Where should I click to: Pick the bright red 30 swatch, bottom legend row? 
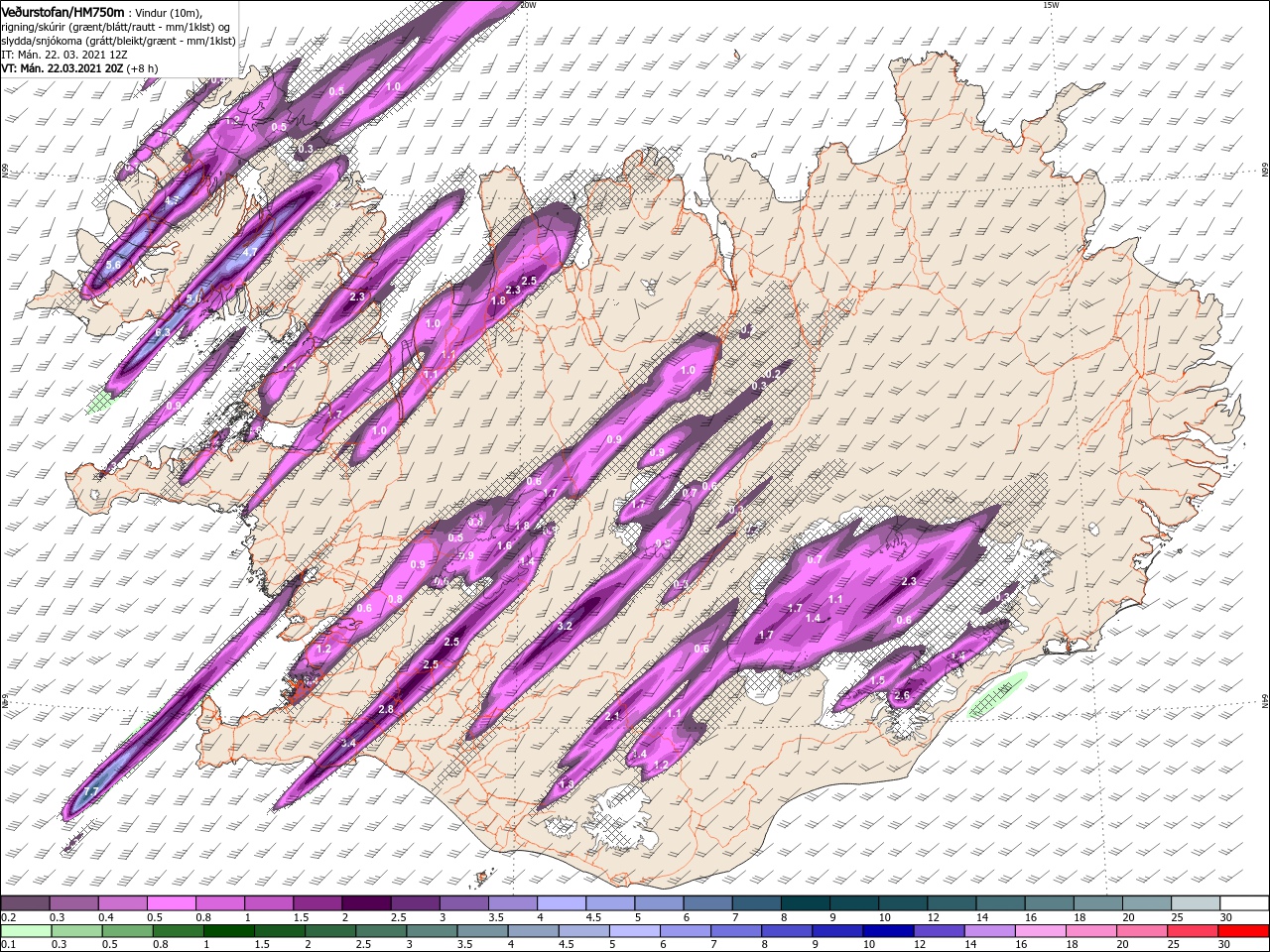tap(1243, 931)
